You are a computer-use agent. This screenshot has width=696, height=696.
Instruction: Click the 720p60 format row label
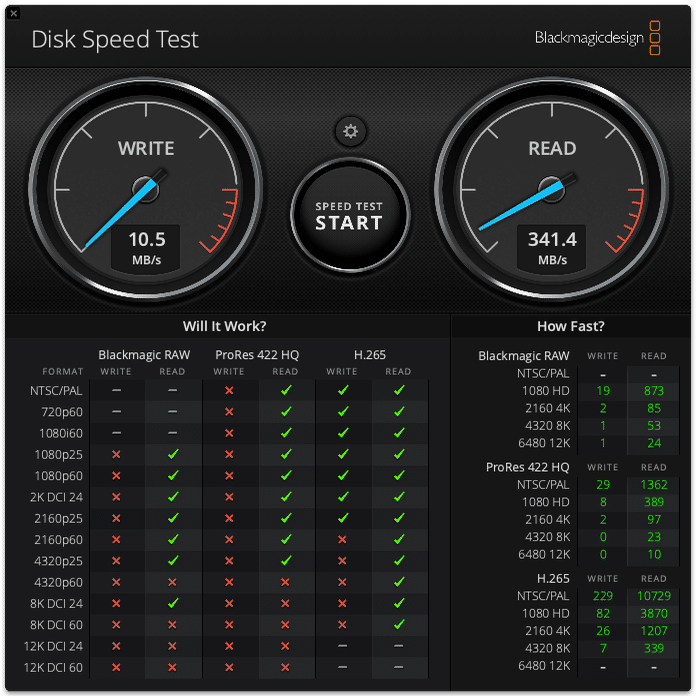tap(62, 412)
